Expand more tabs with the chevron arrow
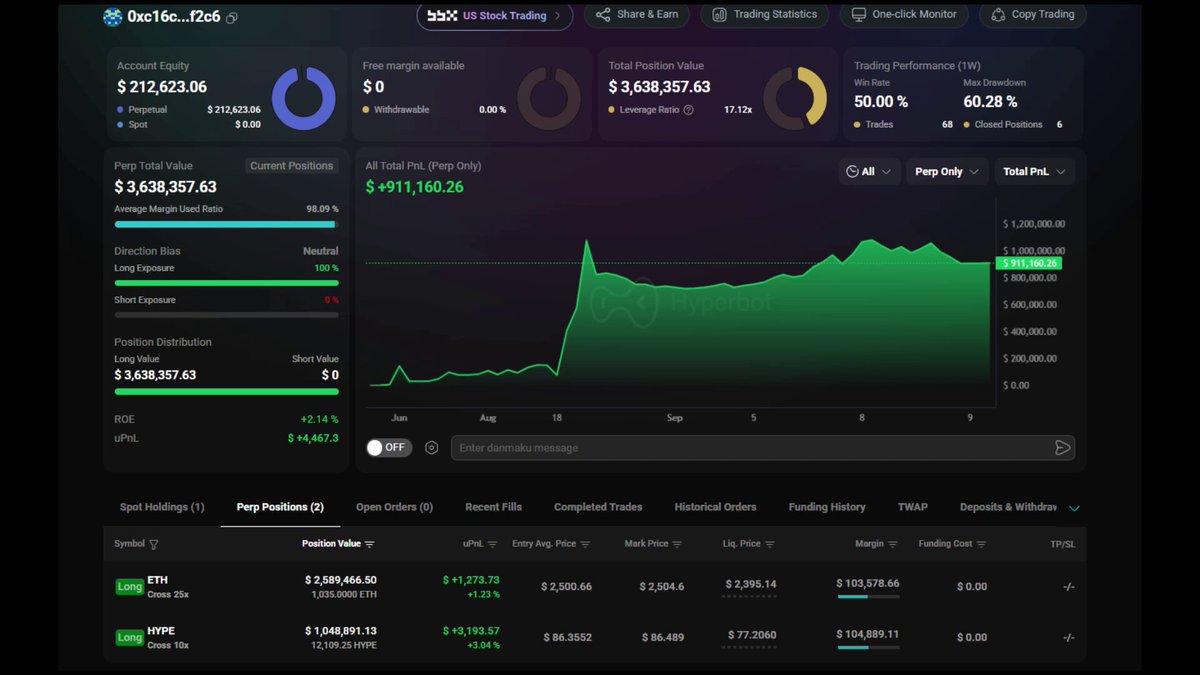The image size is (1200, 675). pyautogui.click(x=1074, y=508)
